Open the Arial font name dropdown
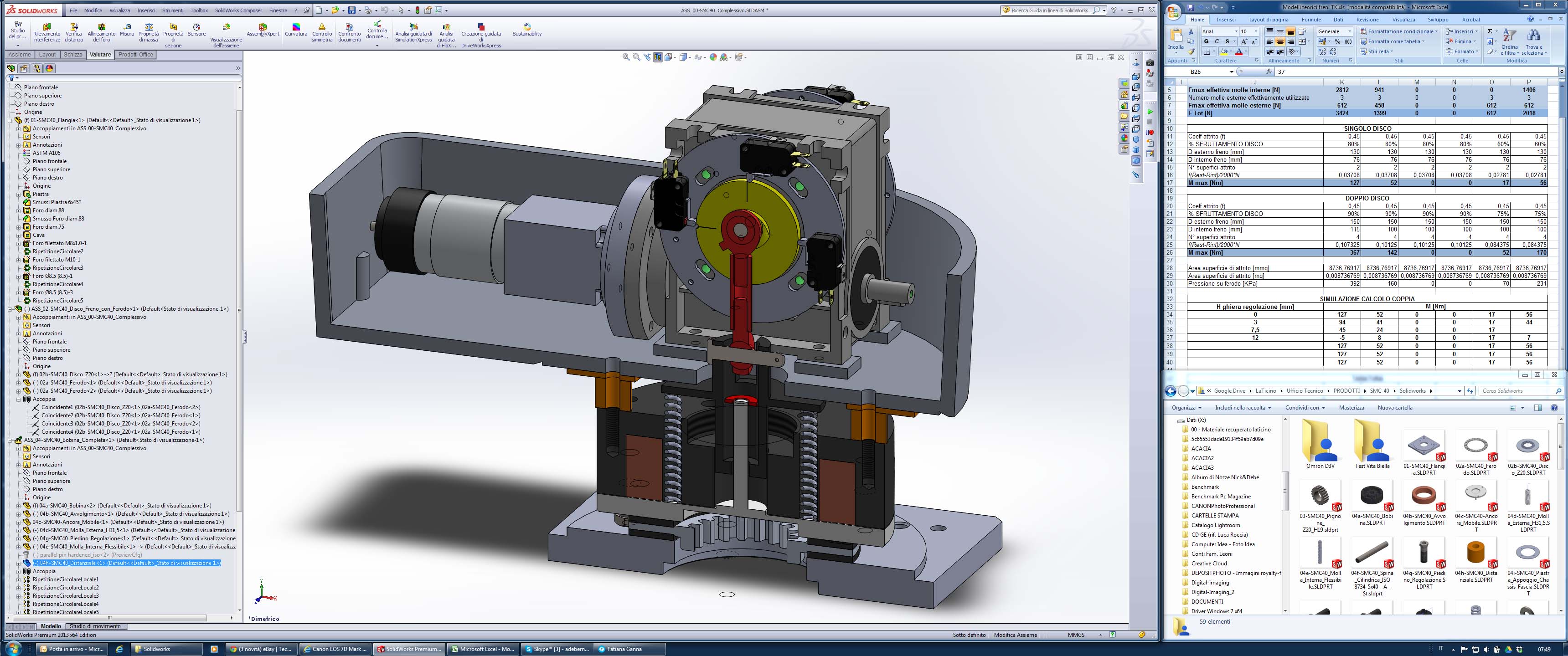 click(x=1236, y=31)
